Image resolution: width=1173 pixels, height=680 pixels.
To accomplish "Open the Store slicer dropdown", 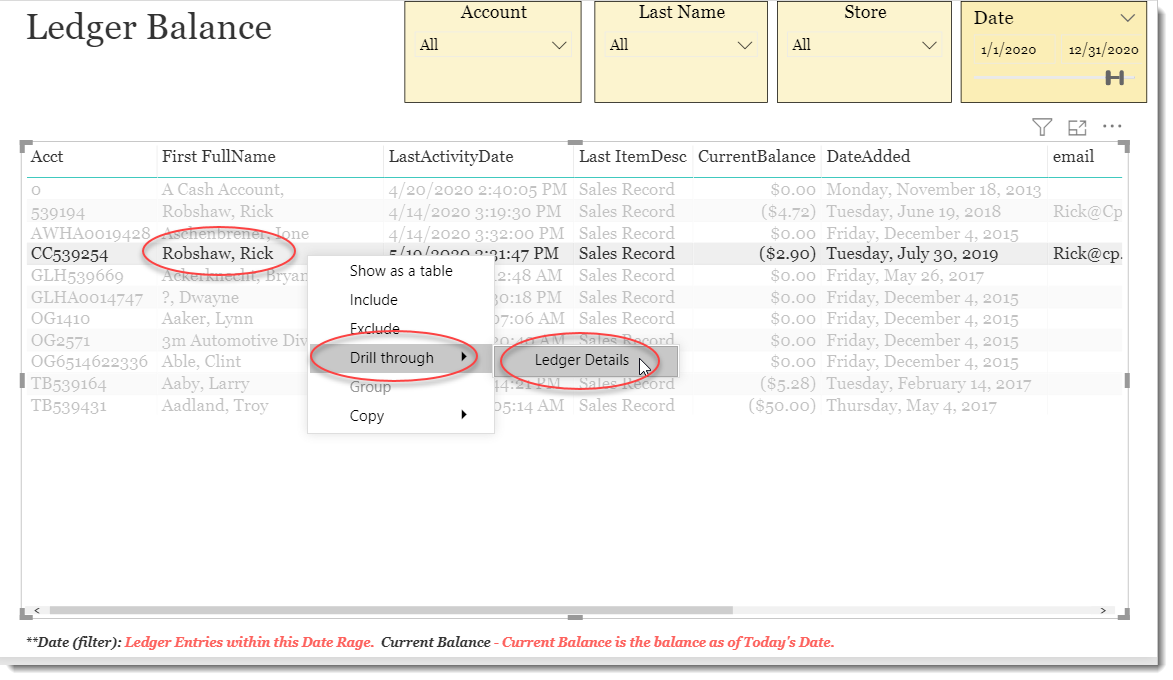I will (930, 44).
